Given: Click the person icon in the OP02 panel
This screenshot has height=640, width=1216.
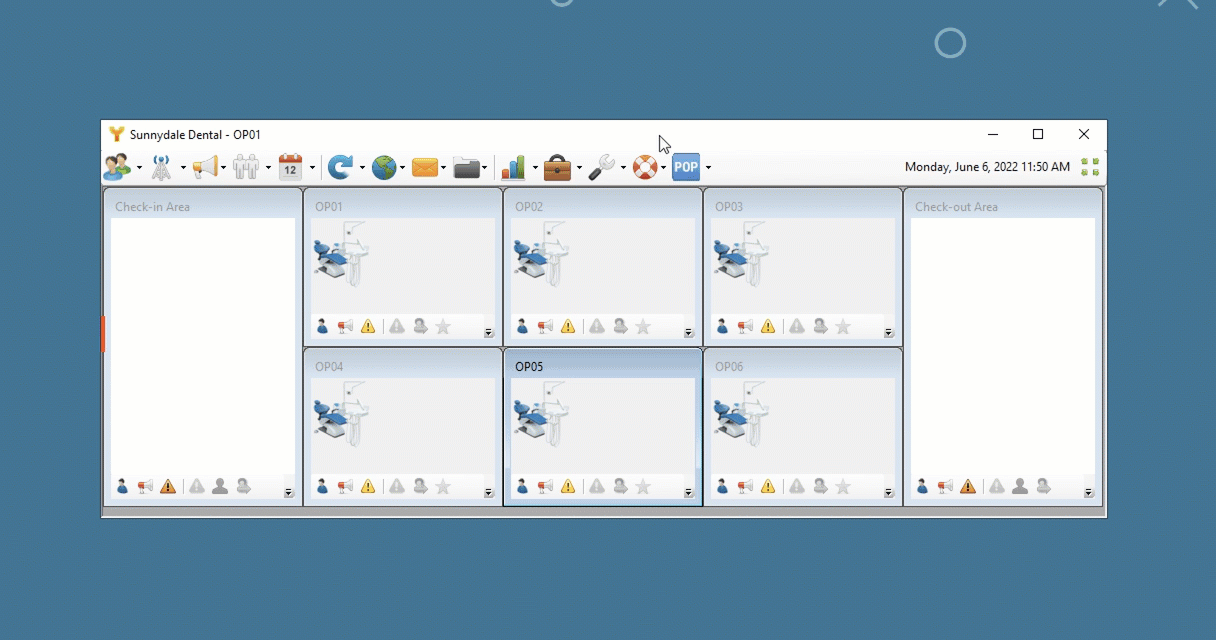Looking at the screenshot, I should click(522, 326).
